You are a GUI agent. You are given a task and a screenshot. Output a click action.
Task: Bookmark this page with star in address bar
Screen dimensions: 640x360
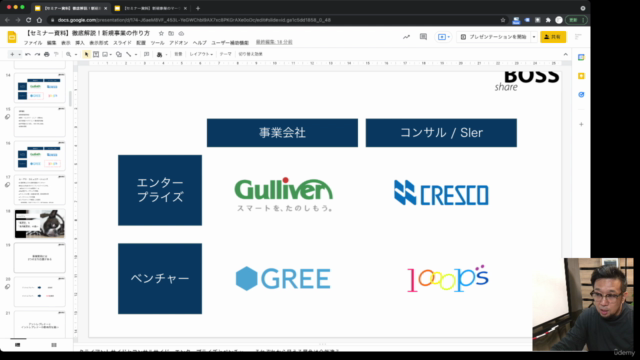point(503,20)
